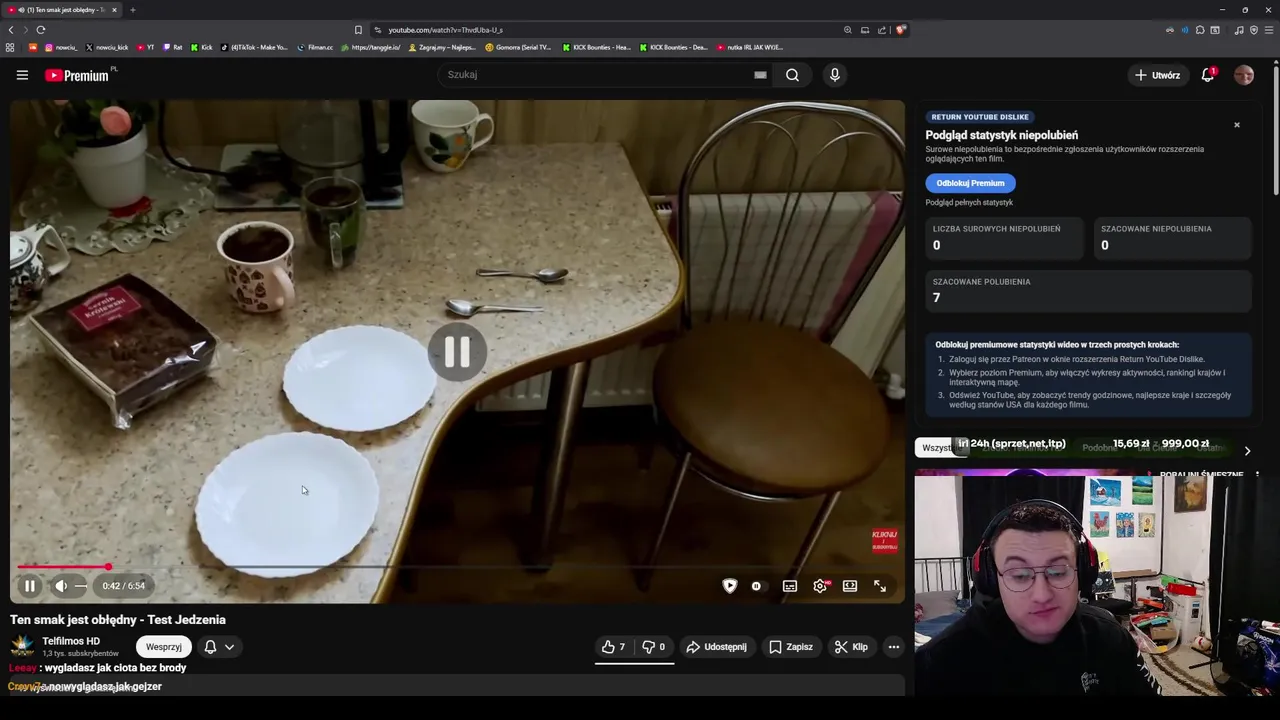
Task: Open the https://tanggle.io/ bookmark
Action: (x=371, y=47)
